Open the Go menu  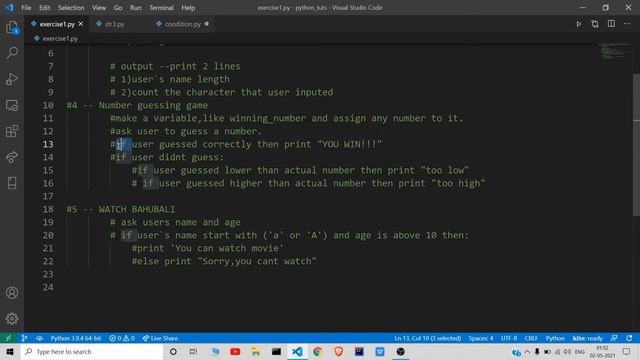click(118, 8)
